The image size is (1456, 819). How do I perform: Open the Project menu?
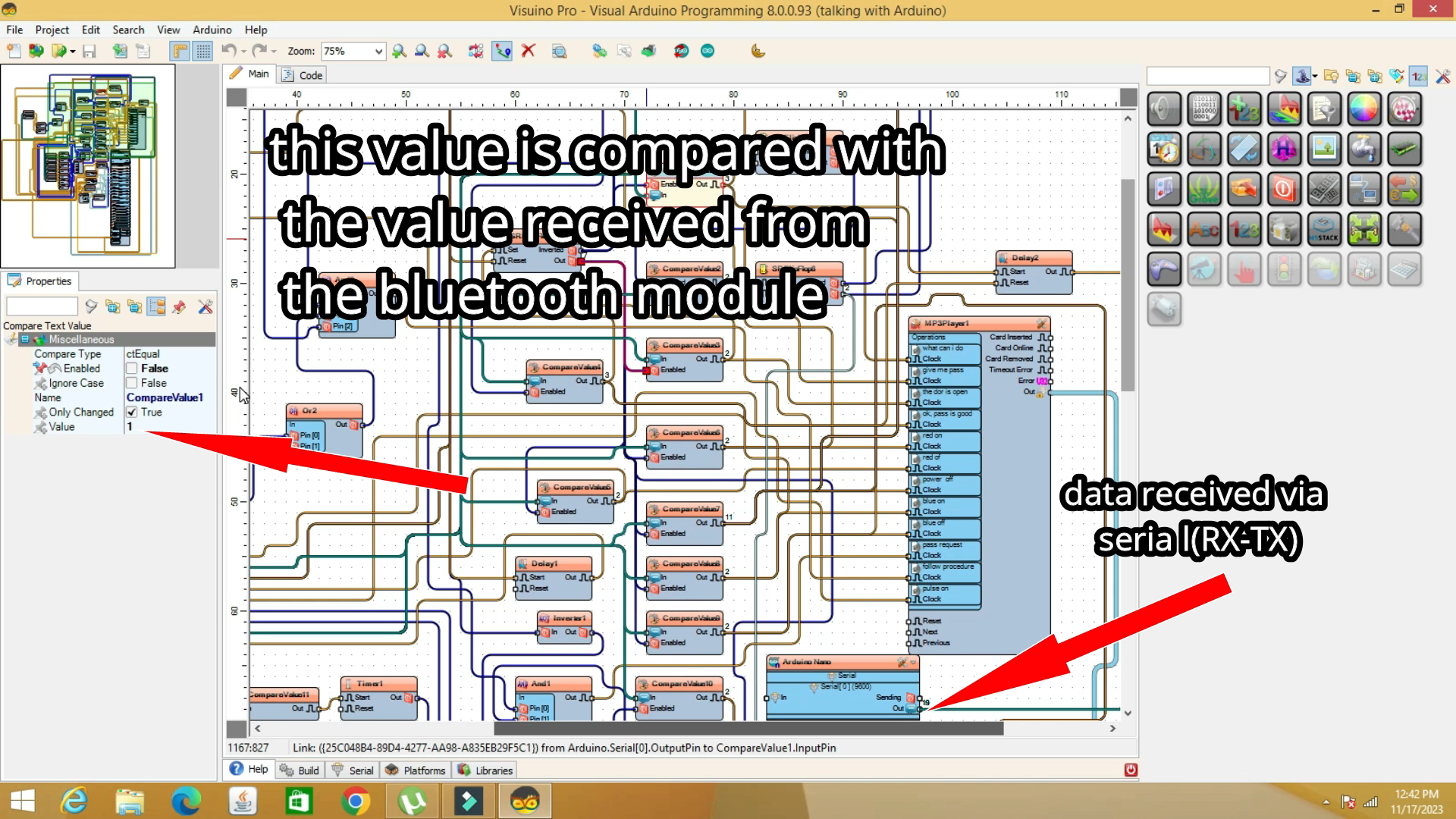click(x=52, y=30)
